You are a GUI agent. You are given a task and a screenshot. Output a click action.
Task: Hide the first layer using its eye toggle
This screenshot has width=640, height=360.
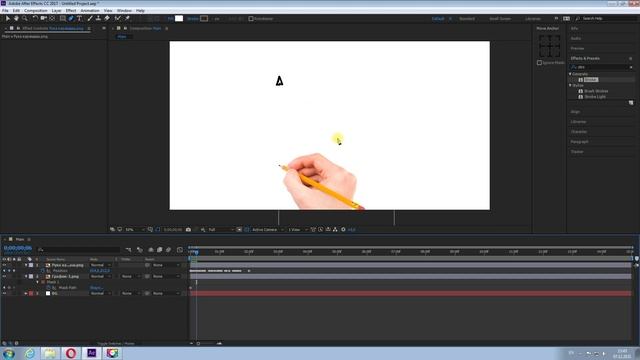(4, 265)
